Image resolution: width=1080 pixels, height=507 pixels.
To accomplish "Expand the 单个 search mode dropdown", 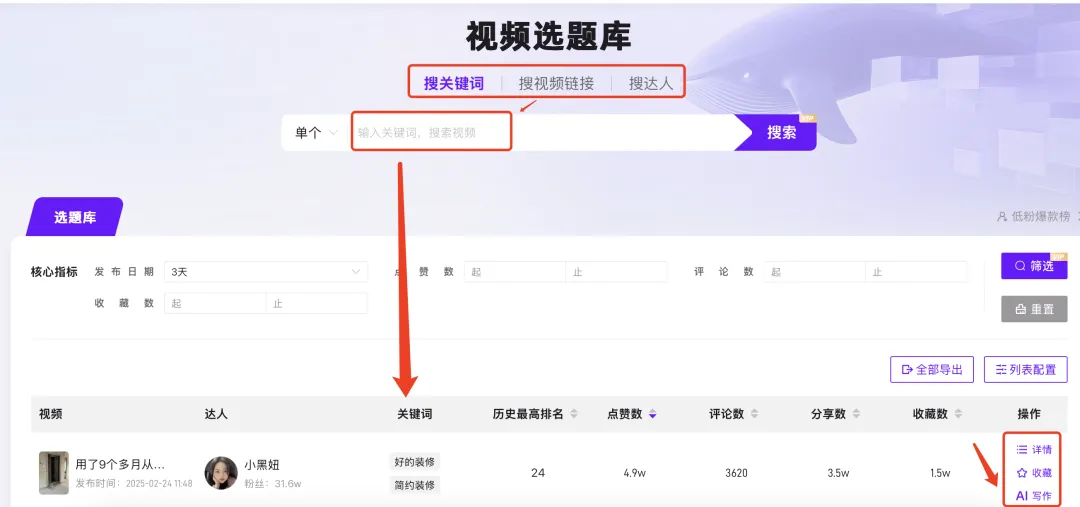I will click(316, 132).
